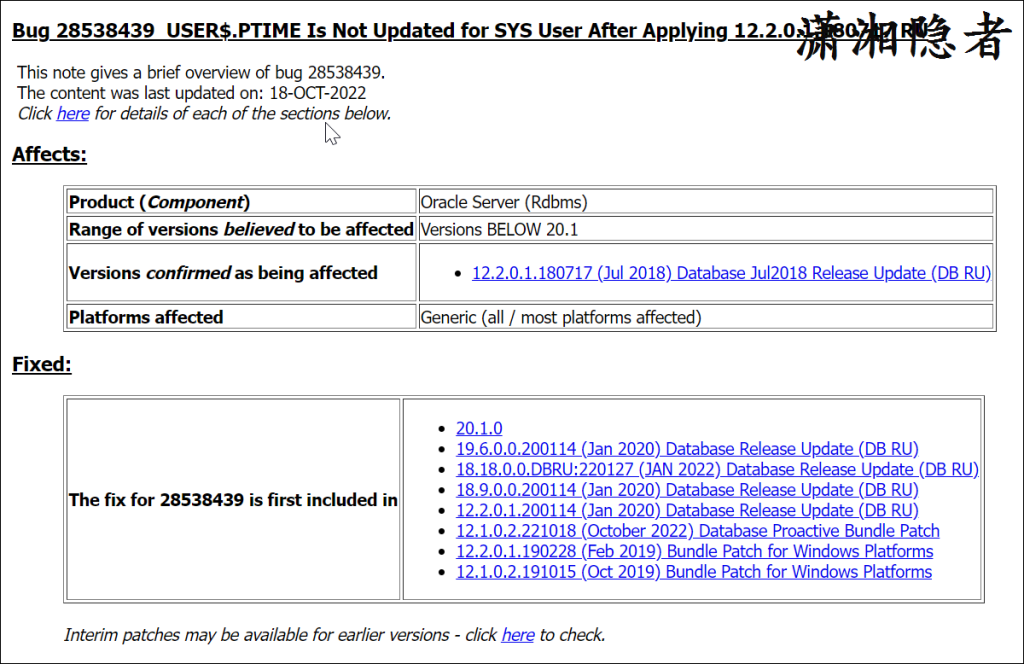1024x664 pixels.
Task: Click 'The fix for 28538439 is first included in'
Action: tap(233, 500)
